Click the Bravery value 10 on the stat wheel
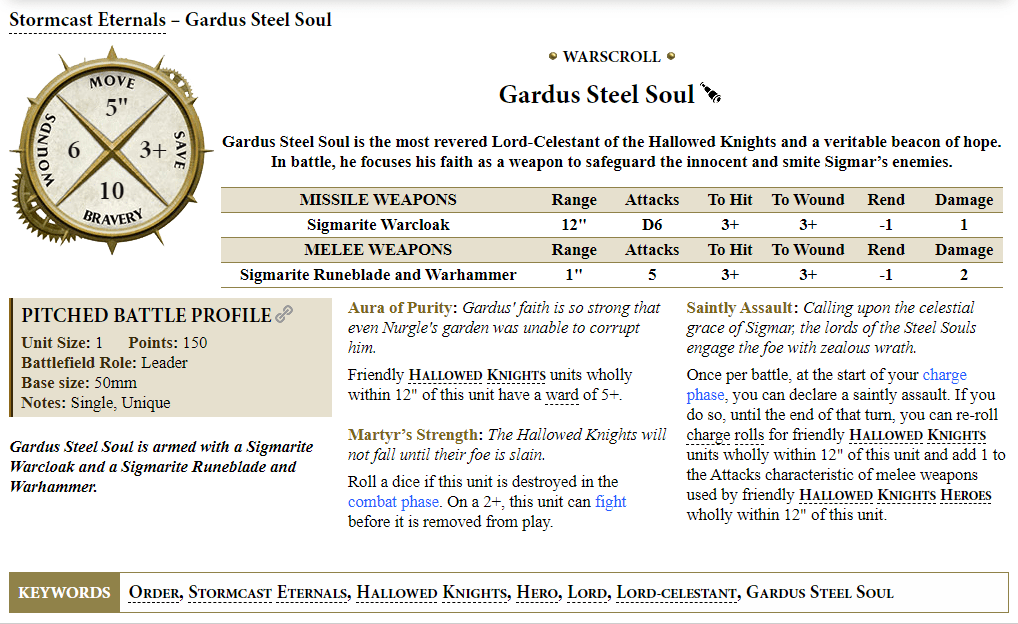The height and width of the screenshot is (624, 1018). pos(112,191)
